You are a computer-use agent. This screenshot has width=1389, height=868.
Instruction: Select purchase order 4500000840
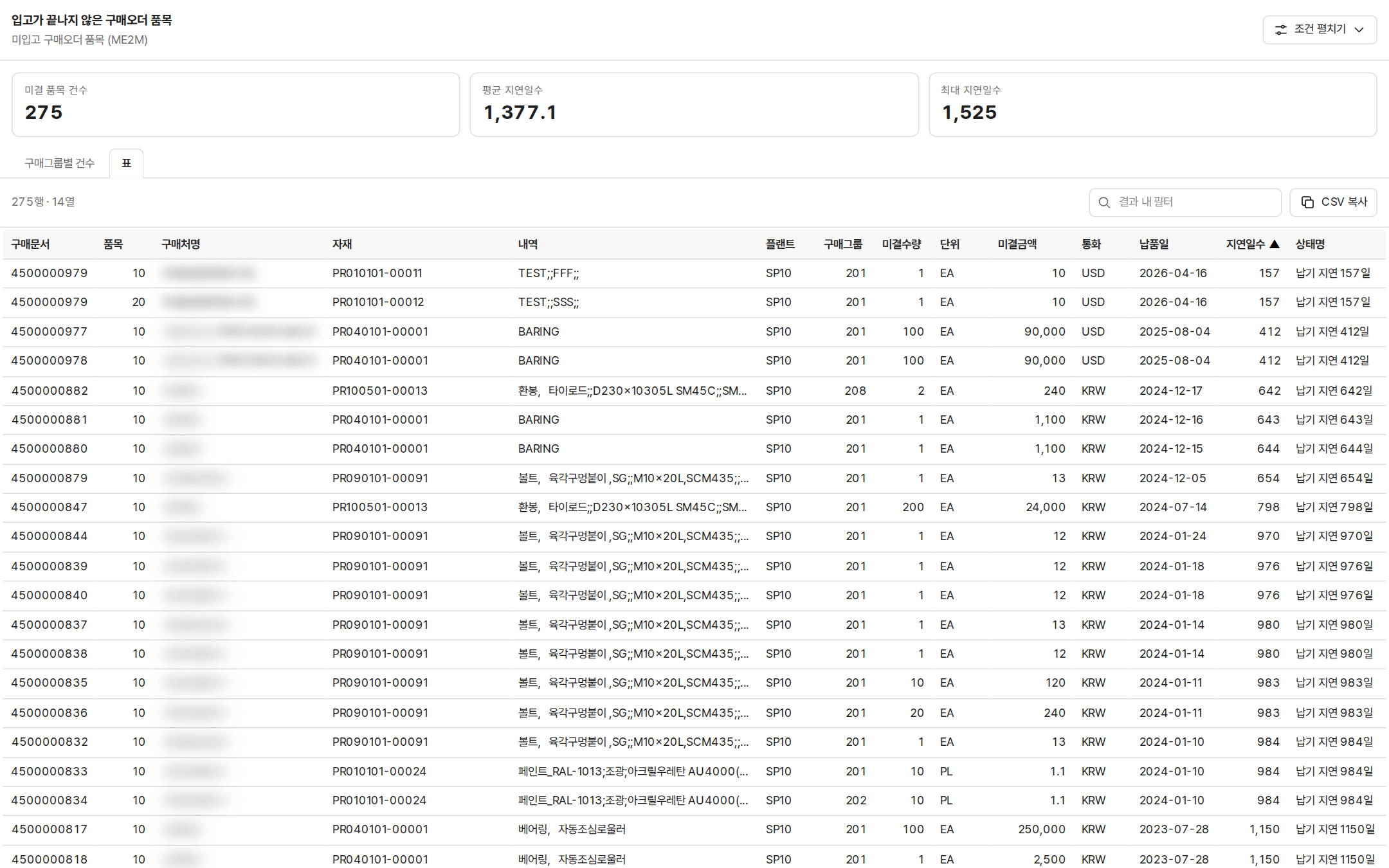click(50, 595)
